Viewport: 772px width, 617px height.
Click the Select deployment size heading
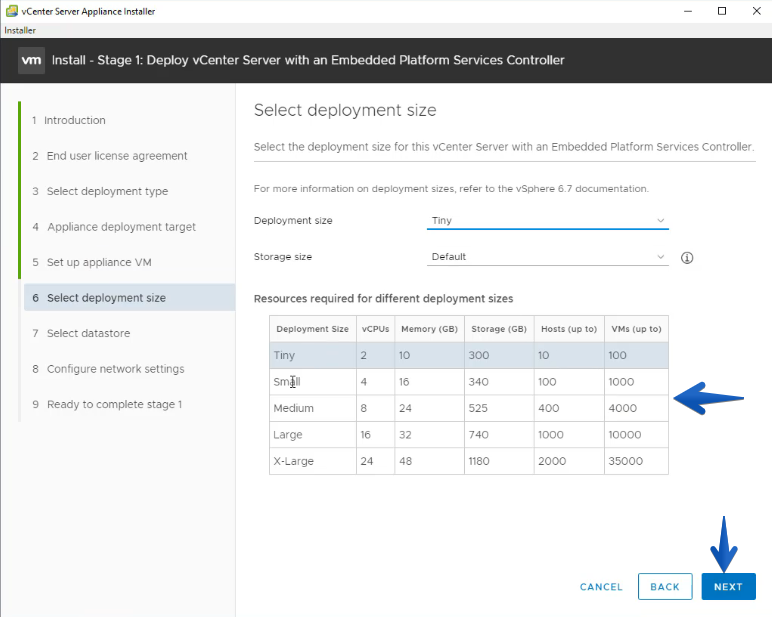pyautogui.click(x=345, y=110)
